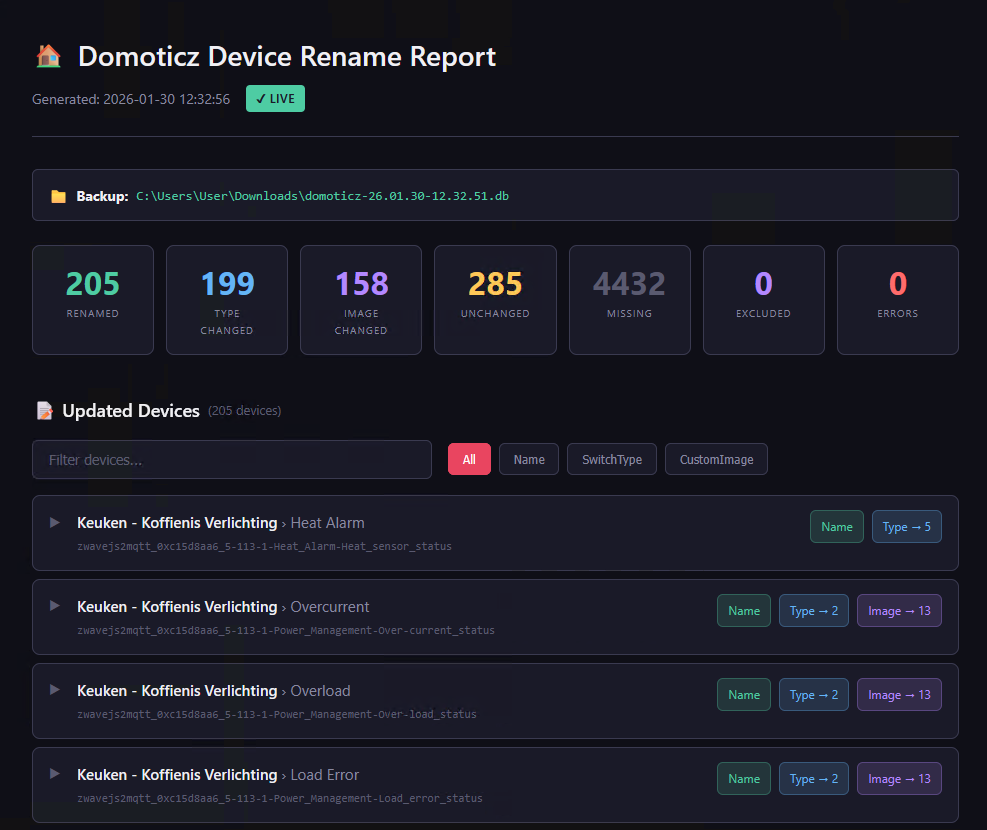Click the Filter devices search field

coord(232,460)
